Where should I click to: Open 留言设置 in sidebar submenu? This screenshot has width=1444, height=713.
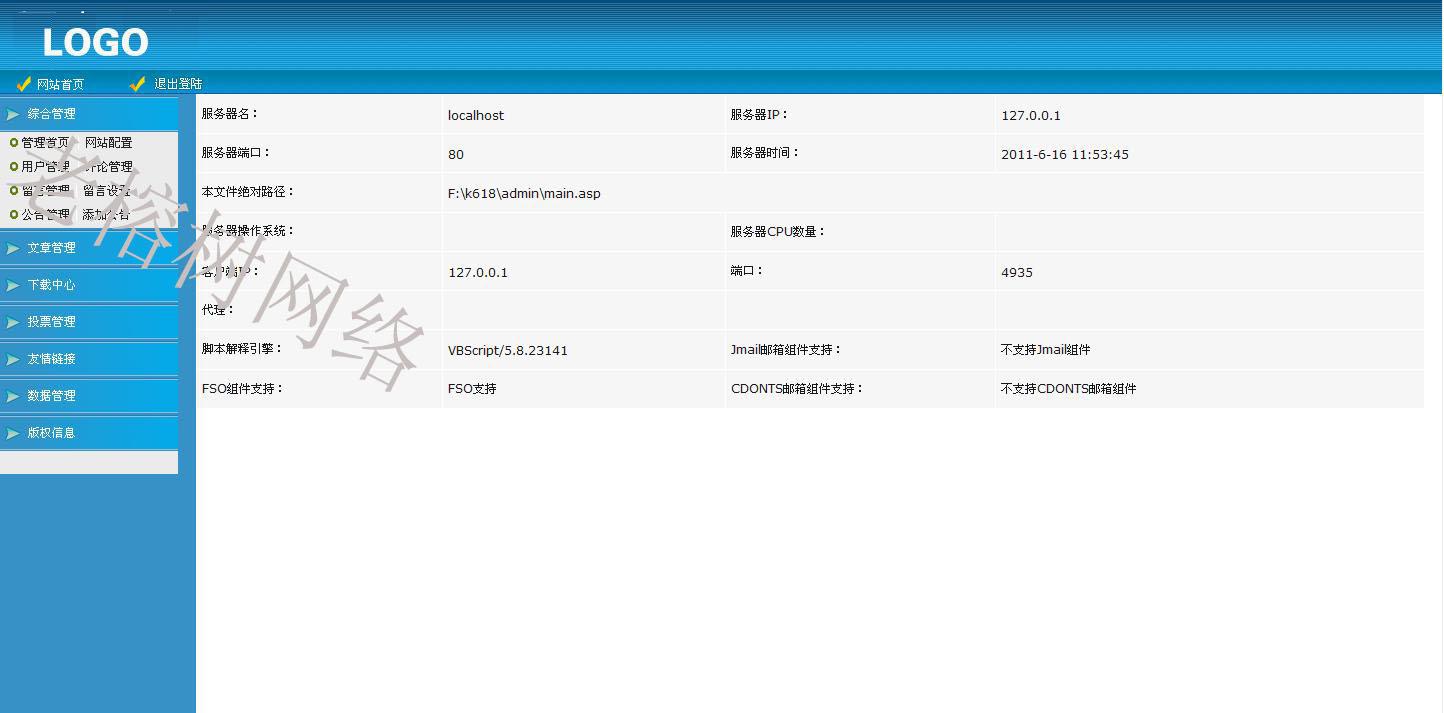[106, 191]
